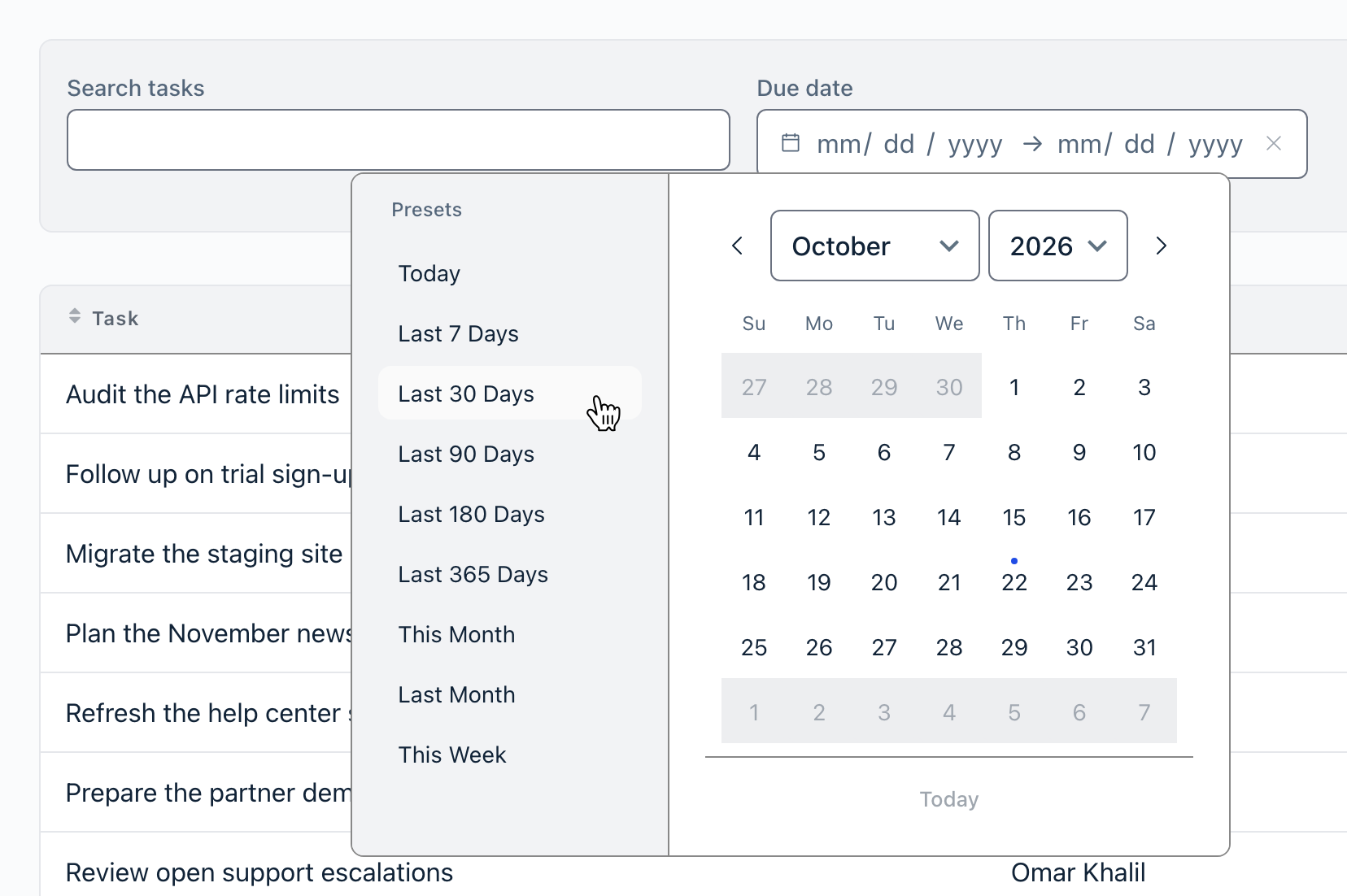Pick October 24 in the calendar
Viewport: 1347px width, 896px height.
(1144, 582)
